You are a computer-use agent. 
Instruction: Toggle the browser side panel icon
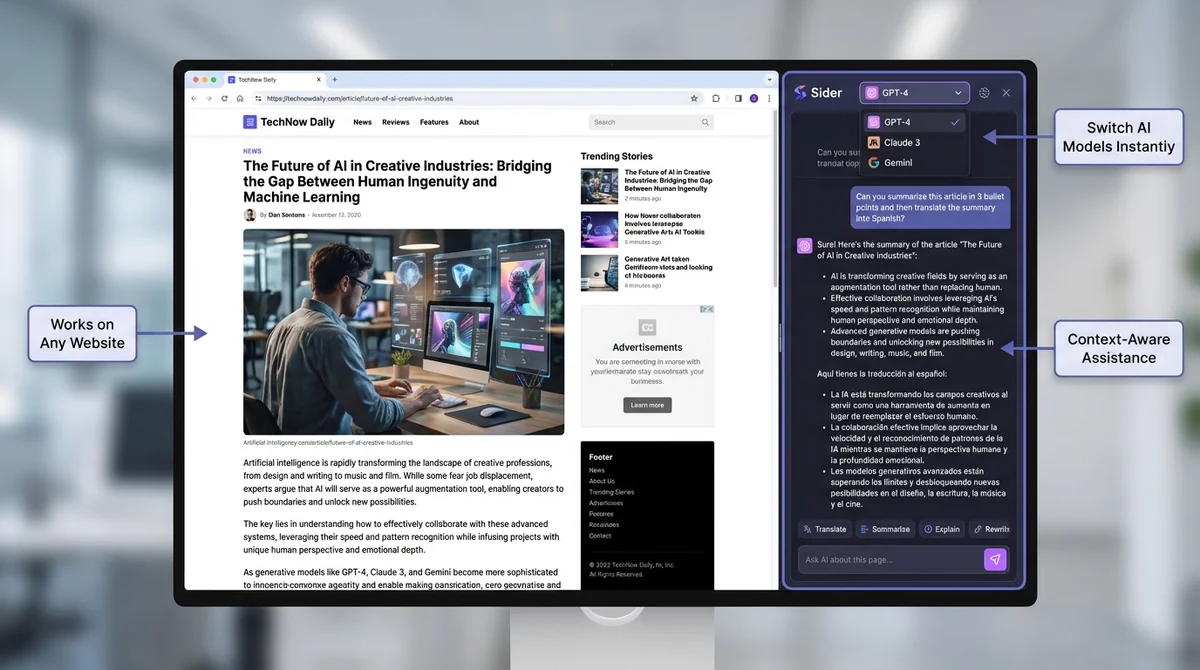tap(738, 99)
